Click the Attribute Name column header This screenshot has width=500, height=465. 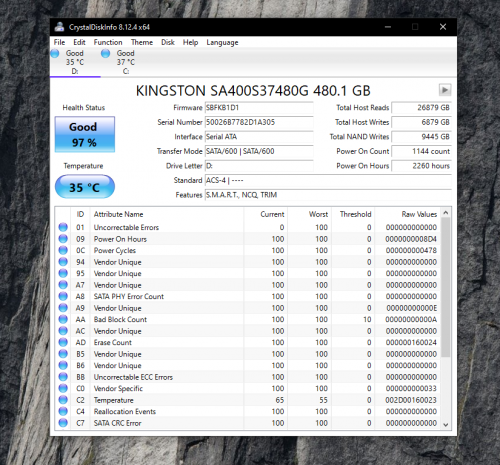(x=167, y=214)
